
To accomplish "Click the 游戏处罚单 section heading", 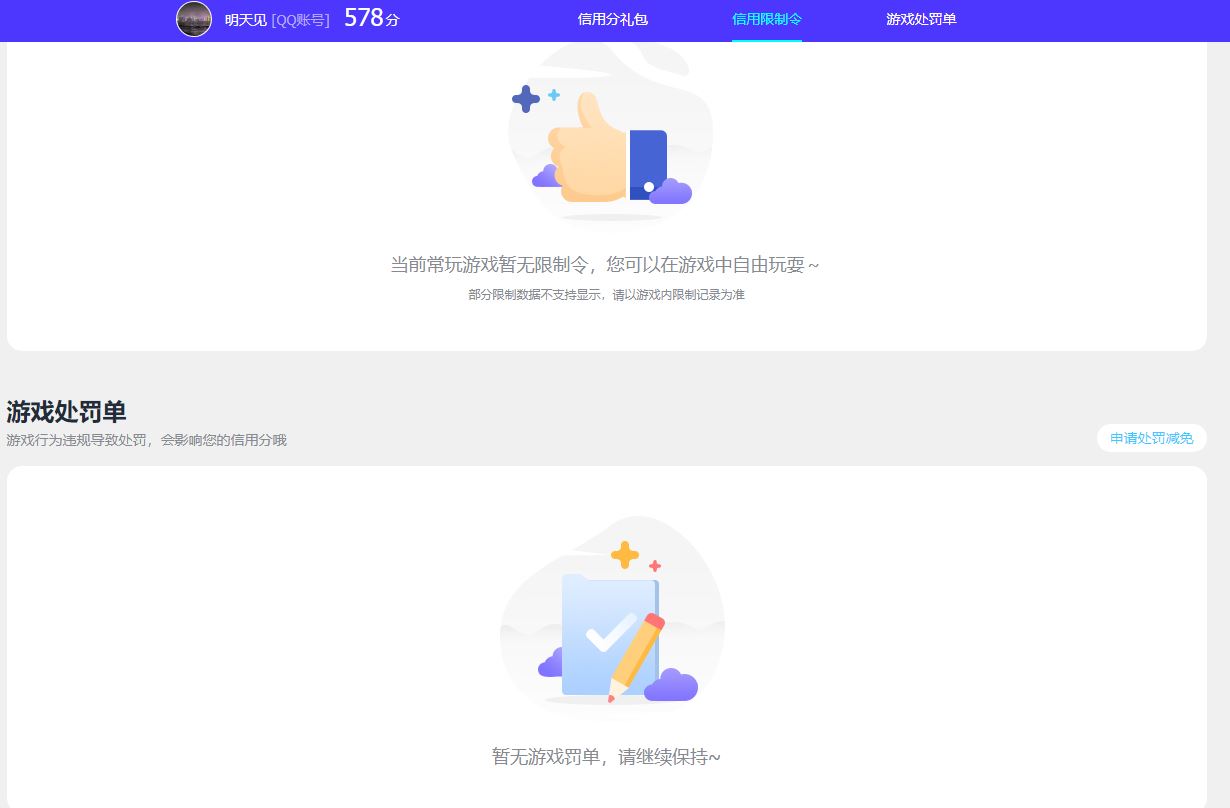I will 66,411.
